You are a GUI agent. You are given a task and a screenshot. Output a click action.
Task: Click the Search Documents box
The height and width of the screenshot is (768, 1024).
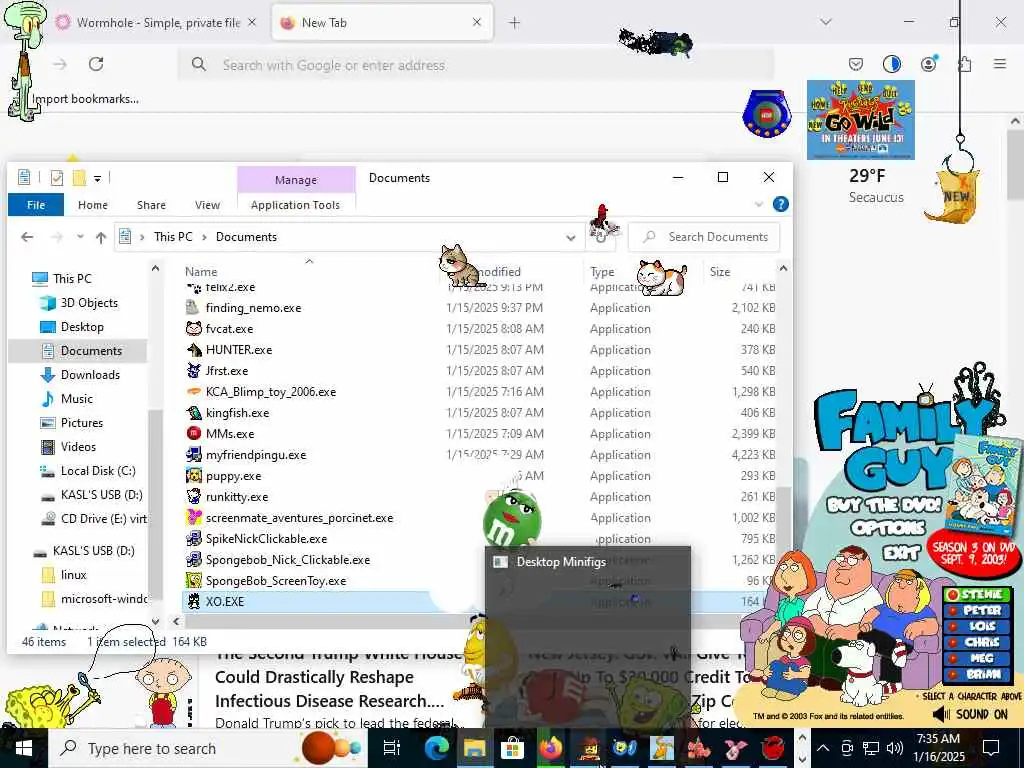pyautogui.click(x=704, y=237)
